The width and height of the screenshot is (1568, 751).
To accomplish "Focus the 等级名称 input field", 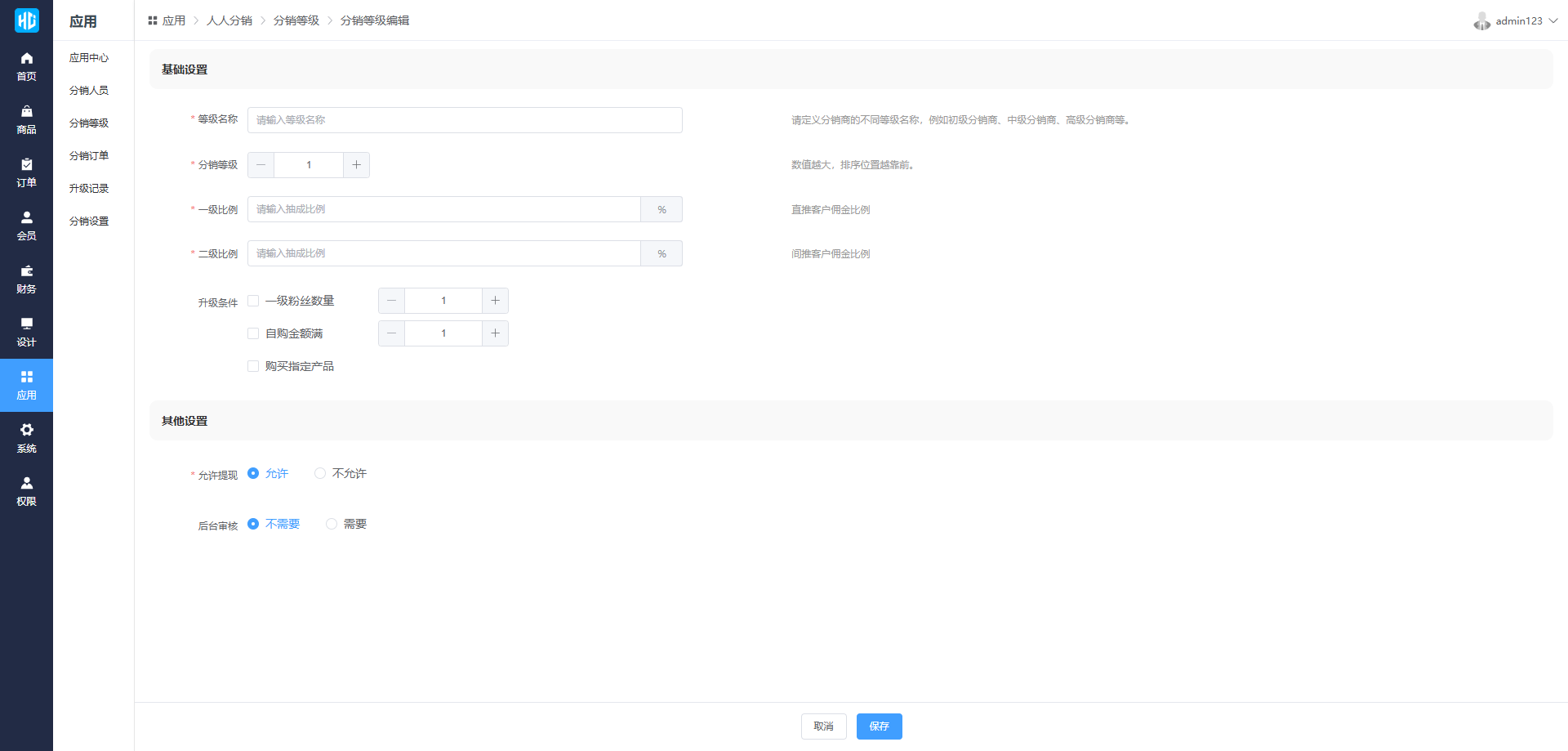I will [464, 120].
